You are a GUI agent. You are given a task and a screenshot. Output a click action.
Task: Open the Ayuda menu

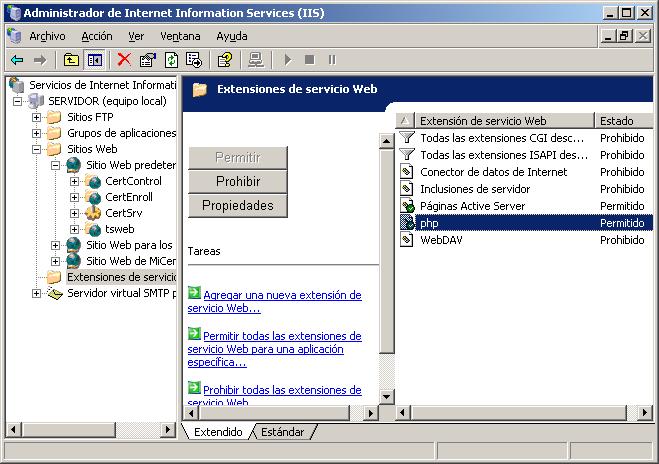tap(232, 37)
